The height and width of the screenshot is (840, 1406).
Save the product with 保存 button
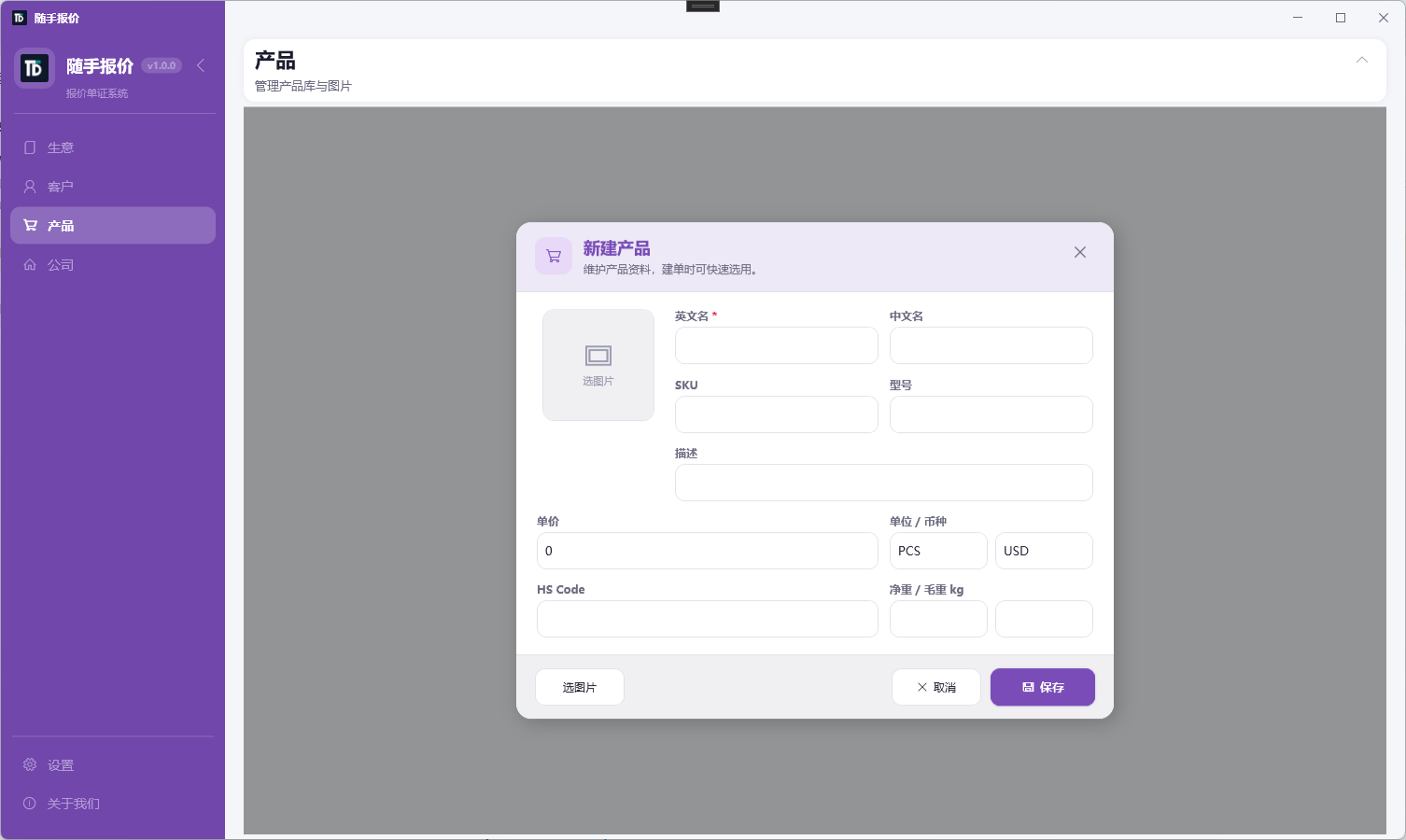tap(1043, 687)
